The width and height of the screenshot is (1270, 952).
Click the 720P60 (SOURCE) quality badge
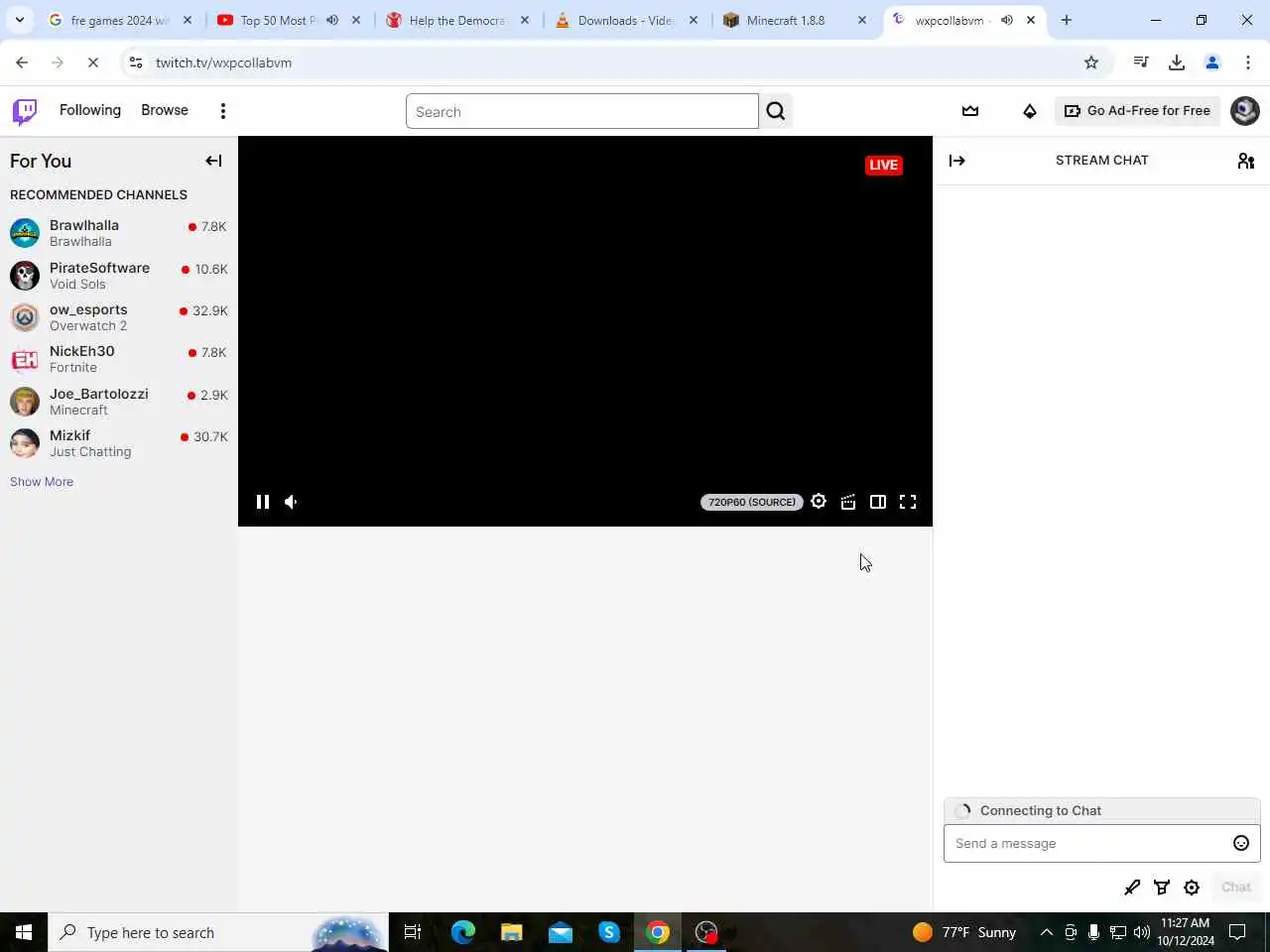[x=752, y=502]
